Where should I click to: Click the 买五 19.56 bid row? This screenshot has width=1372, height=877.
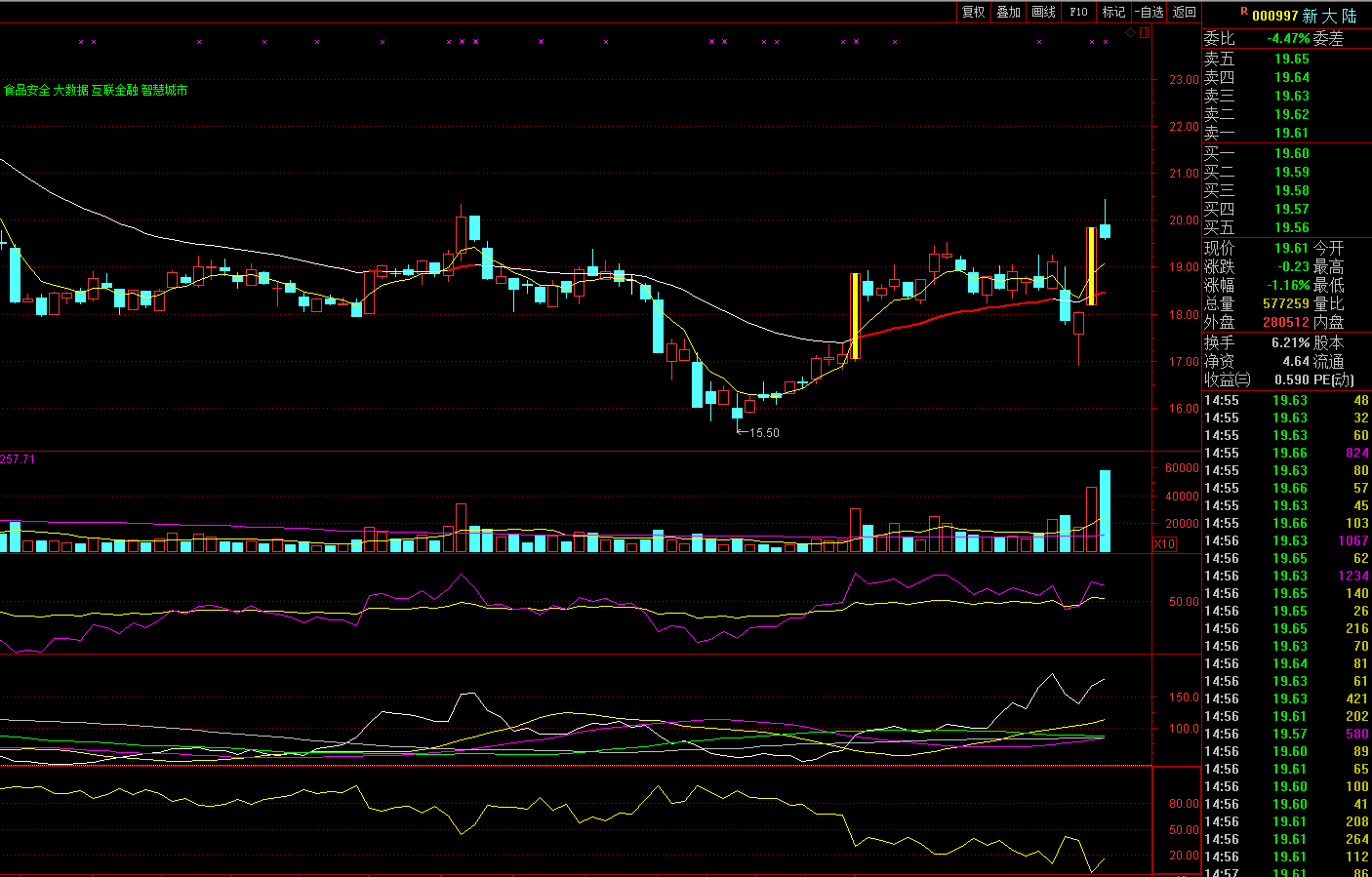click(x=1286, y=227)
